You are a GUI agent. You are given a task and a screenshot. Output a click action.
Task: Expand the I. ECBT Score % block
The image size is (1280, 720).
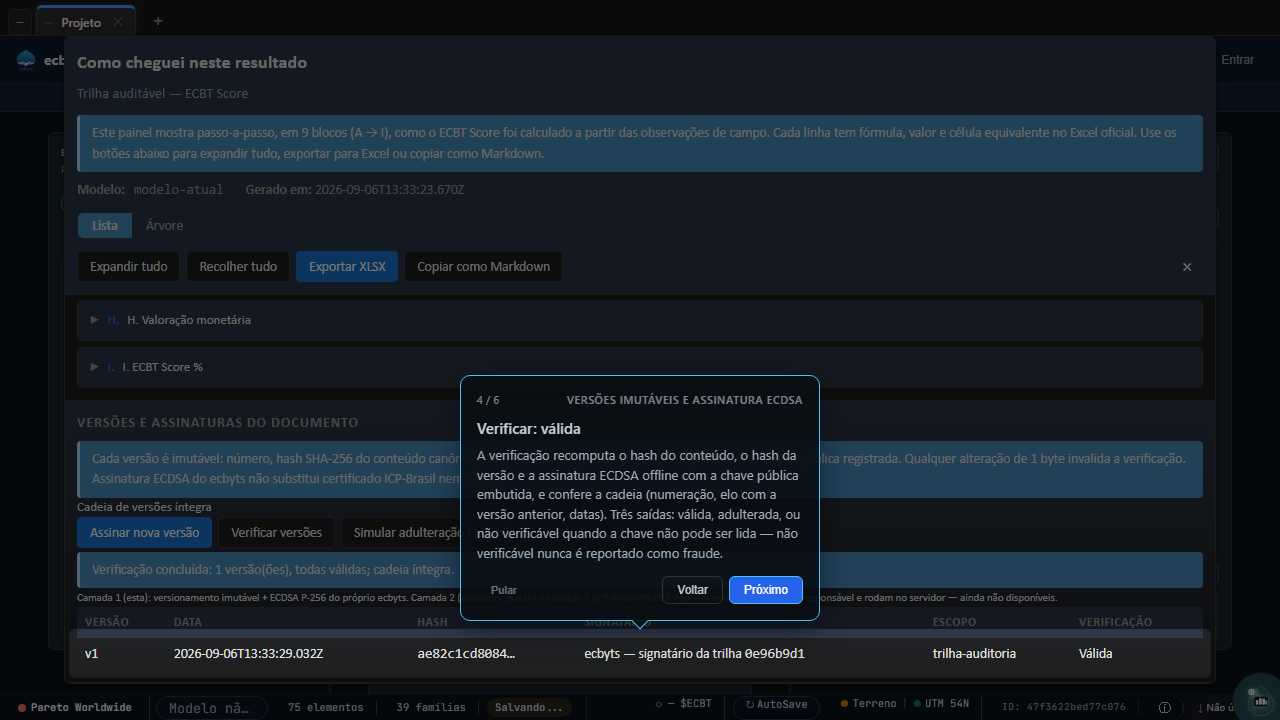point(640,367)
